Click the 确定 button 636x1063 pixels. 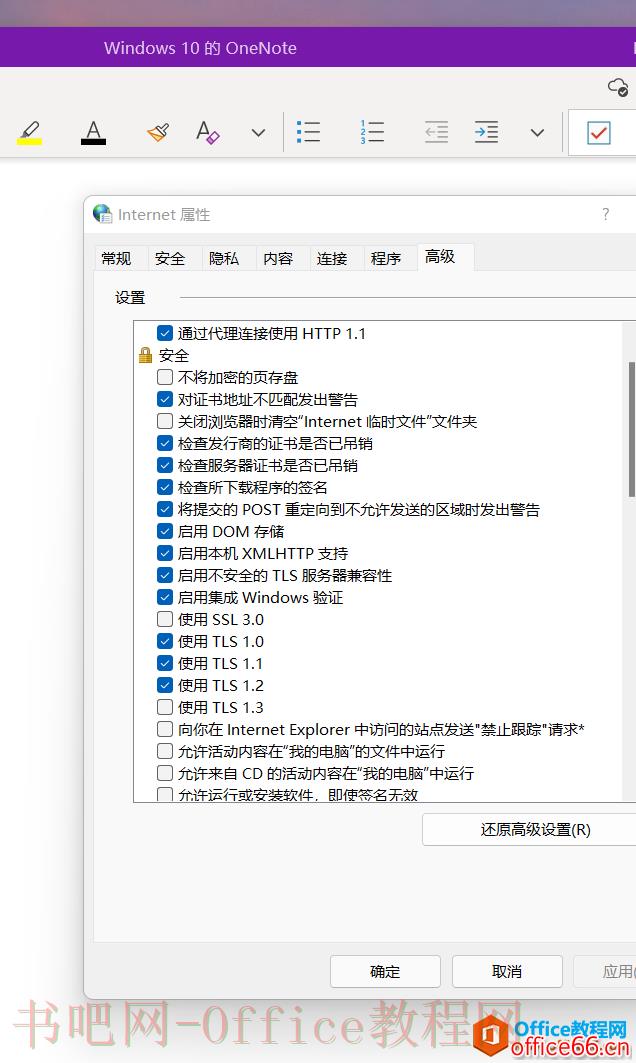tap(385, 971)
